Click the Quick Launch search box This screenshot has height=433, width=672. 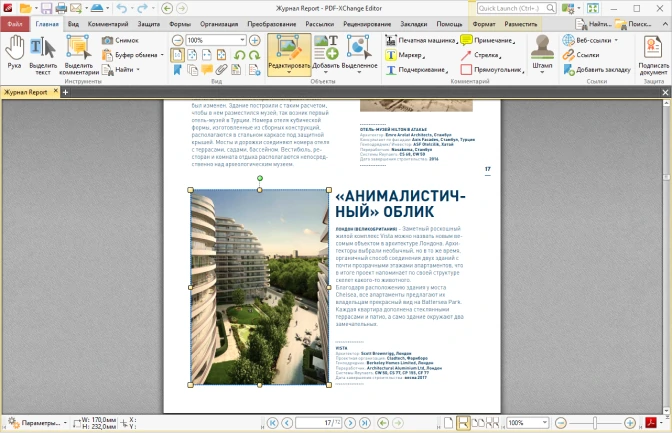coord(516,8)
